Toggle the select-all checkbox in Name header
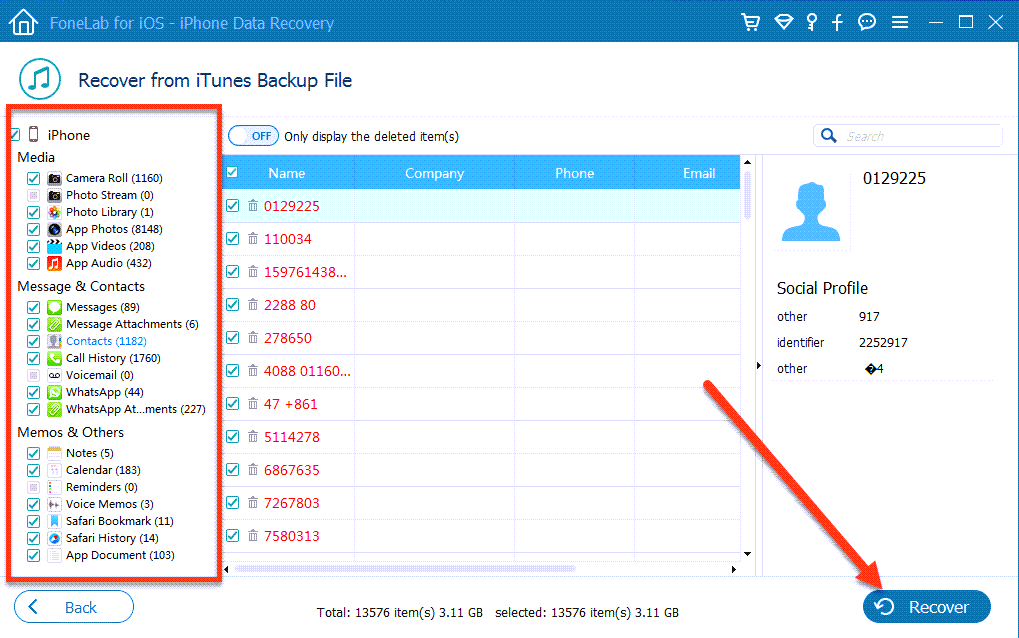Image resolution: width=1019 pixels, height=638 pixels. pyautogui.click(x=232, y=173)
